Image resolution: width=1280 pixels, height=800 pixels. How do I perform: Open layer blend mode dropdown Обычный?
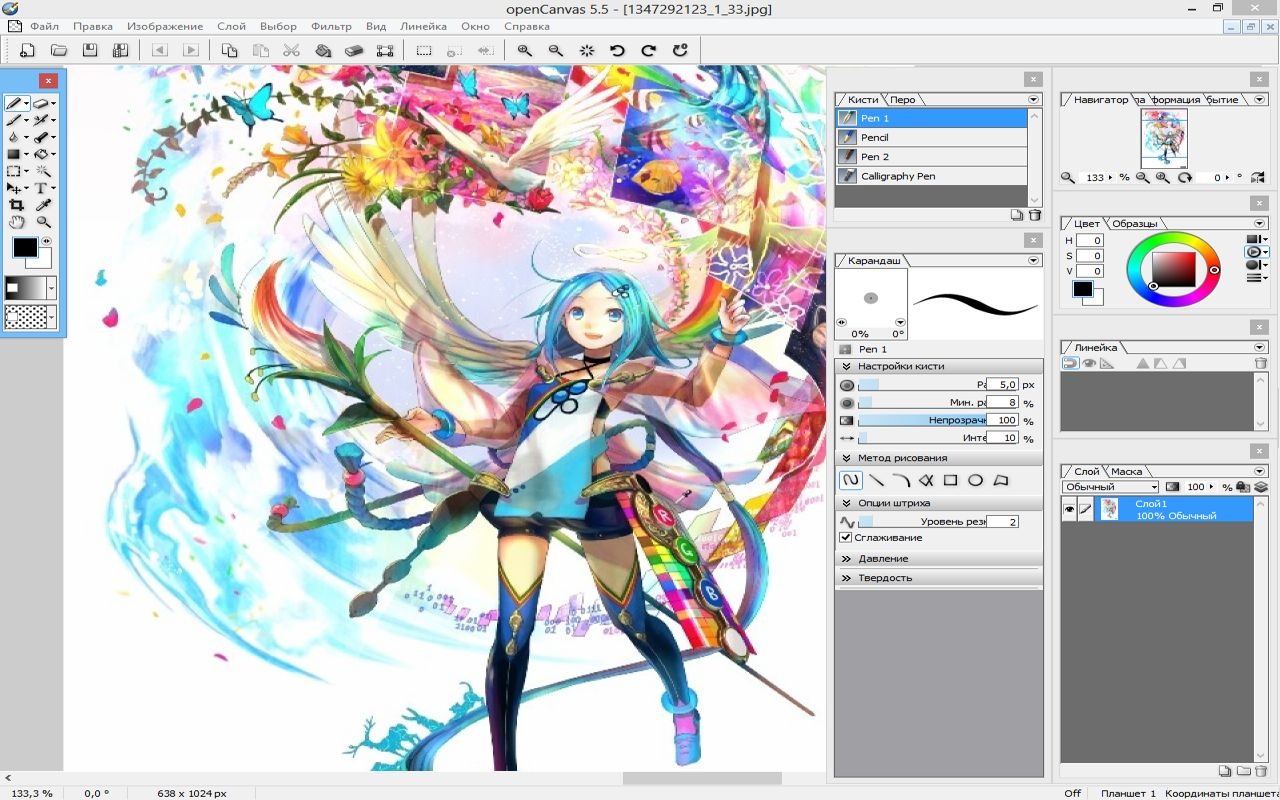pos(1110,487)
